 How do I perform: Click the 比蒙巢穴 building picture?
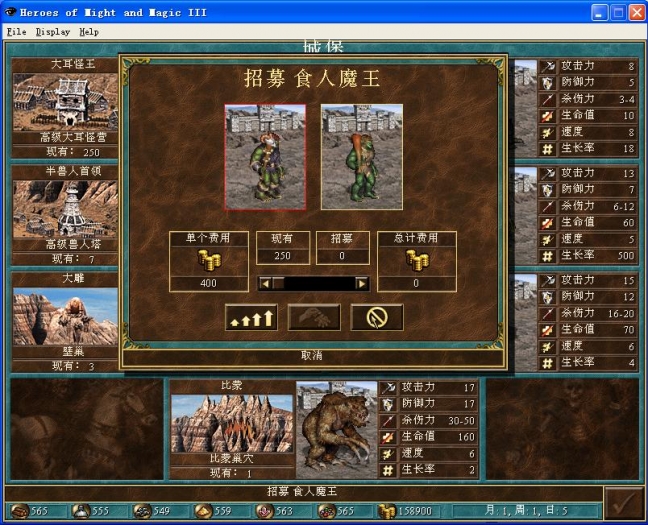coord(232,424)
